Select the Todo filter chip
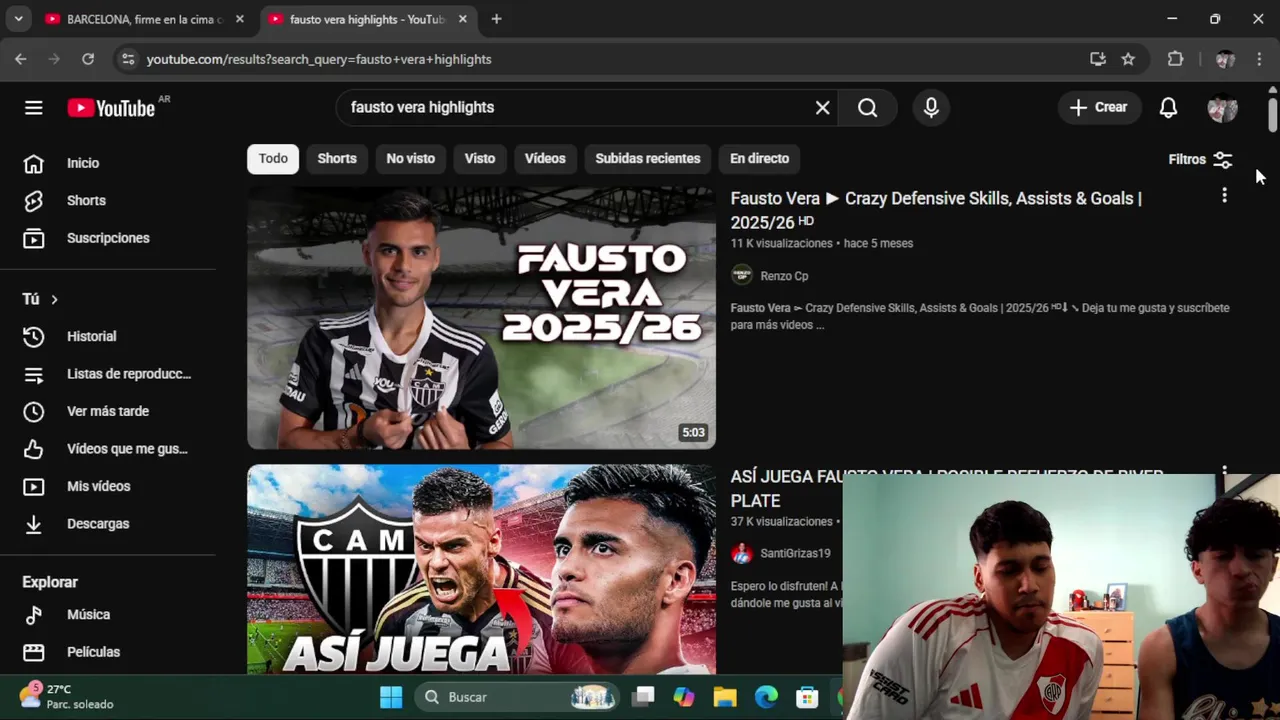This screenshot has height=720, width=1280. (273, 159)
